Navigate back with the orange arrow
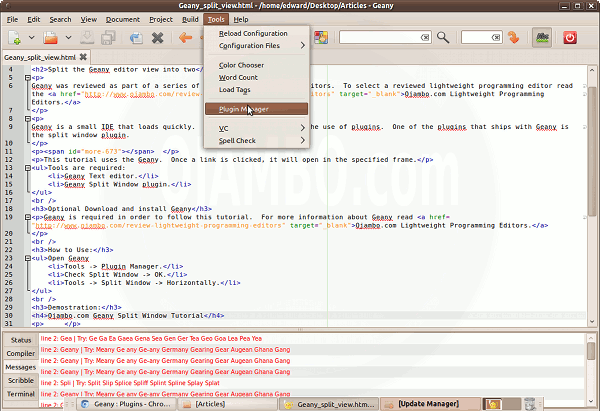600x411 pixels. click(x=185, y=38)
